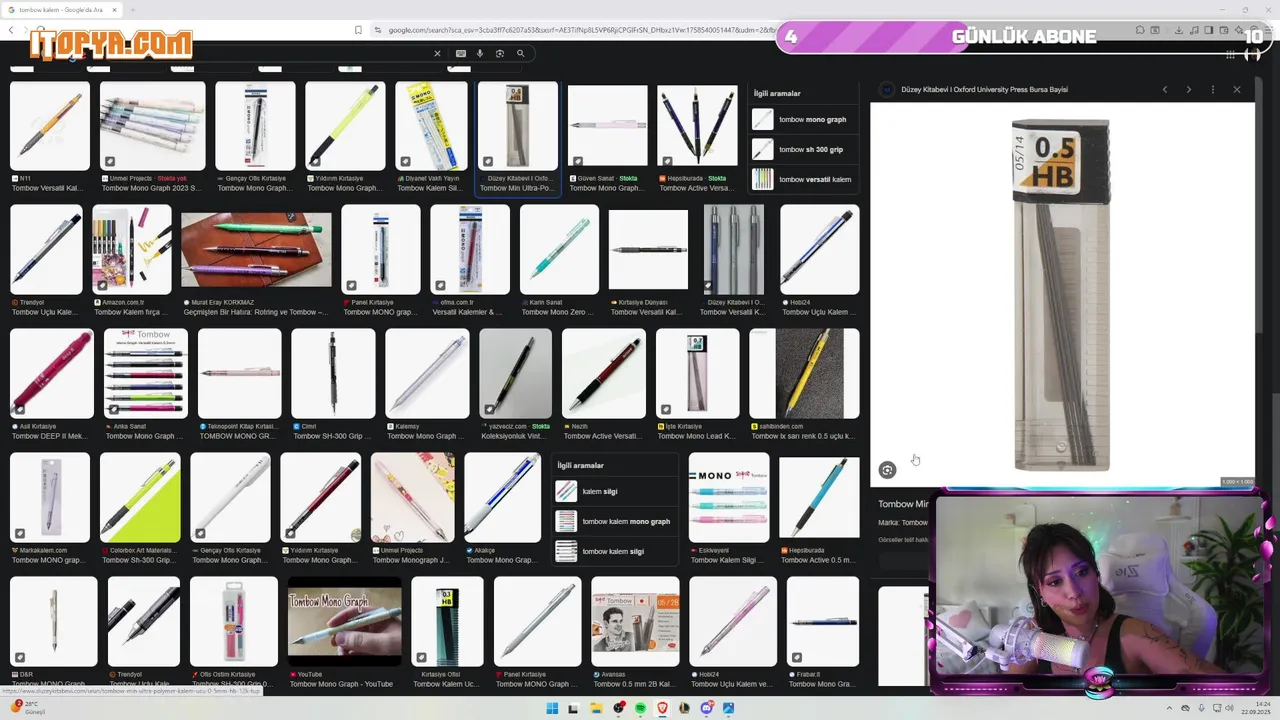
Task: Select related search 'tombow versatil kalem'
Action: coord(805,179)
